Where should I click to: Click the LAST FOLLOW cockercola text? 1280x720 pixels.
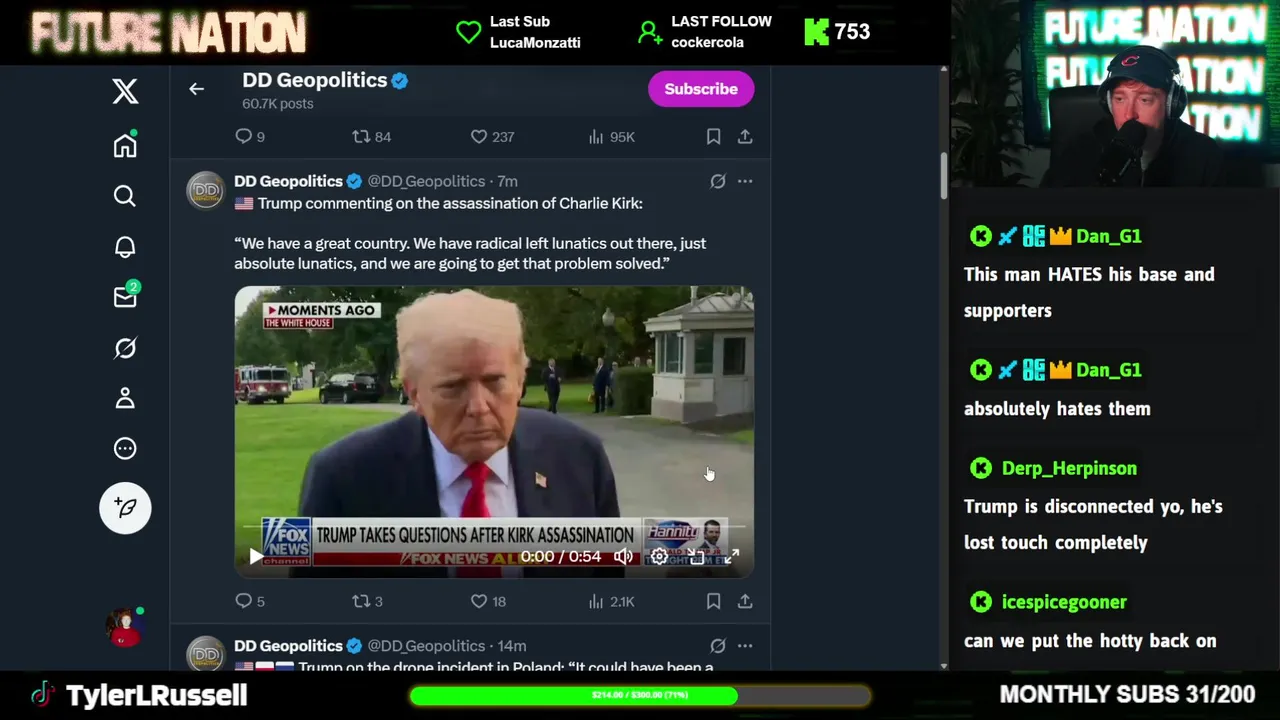[721, 32]
